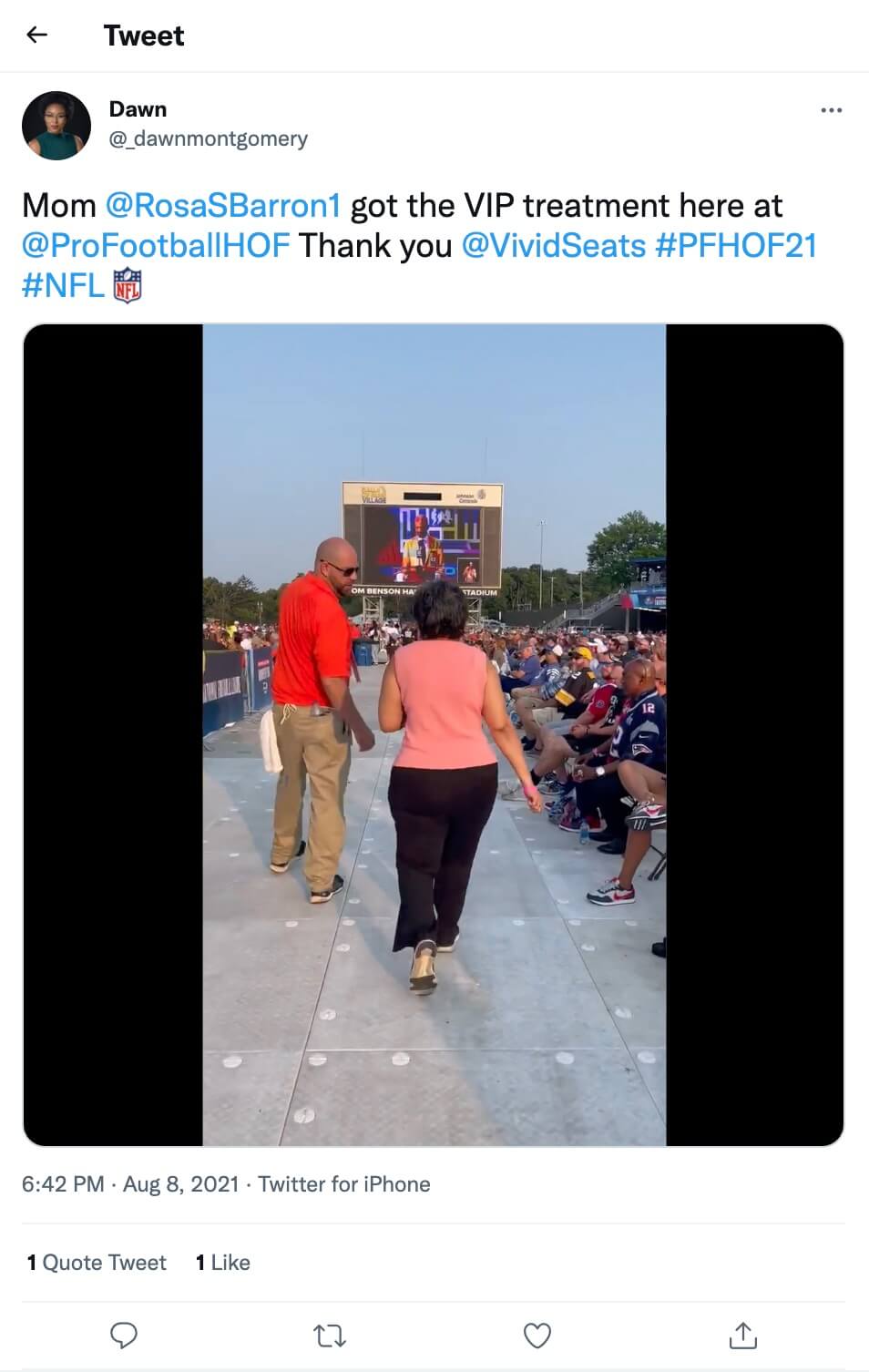View the 1 Like list
This screenshot has width=869, height=1372.
[222, 1262]
